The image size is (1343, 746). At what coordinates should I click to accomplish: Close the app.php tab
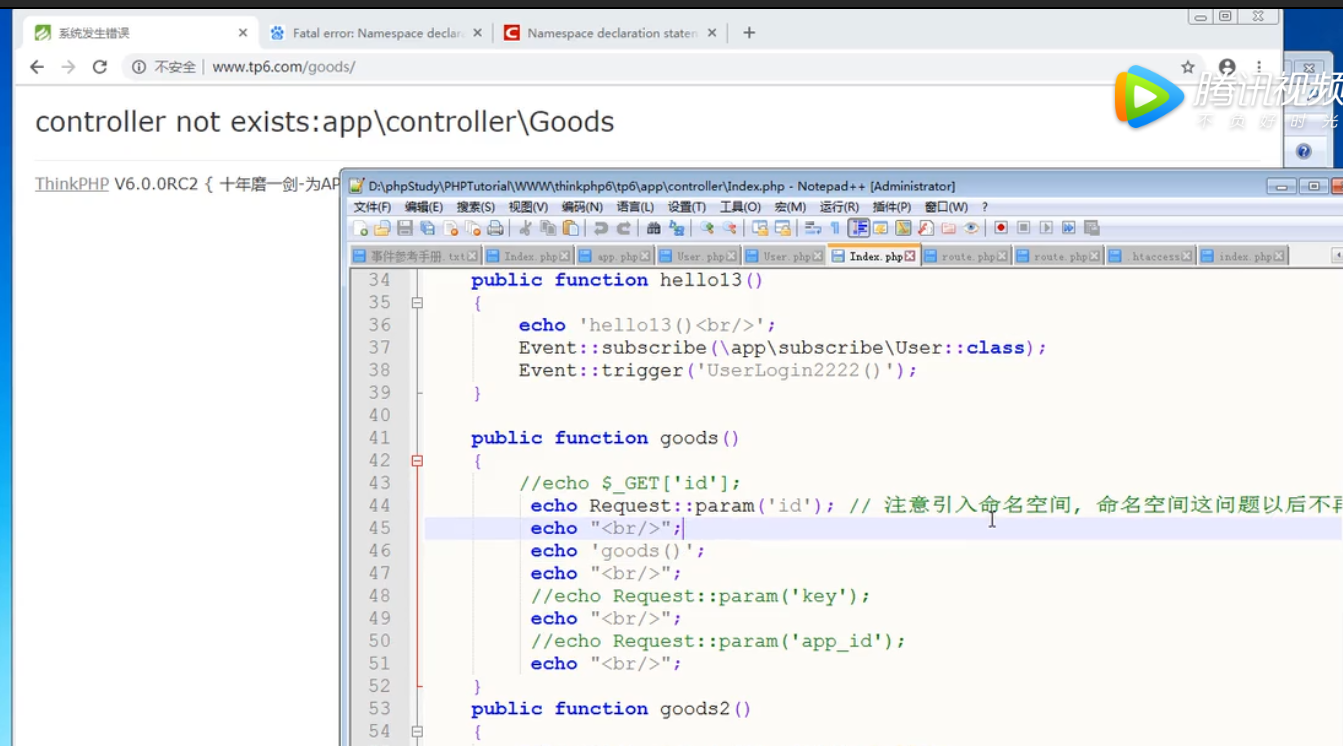pos(645,257)
